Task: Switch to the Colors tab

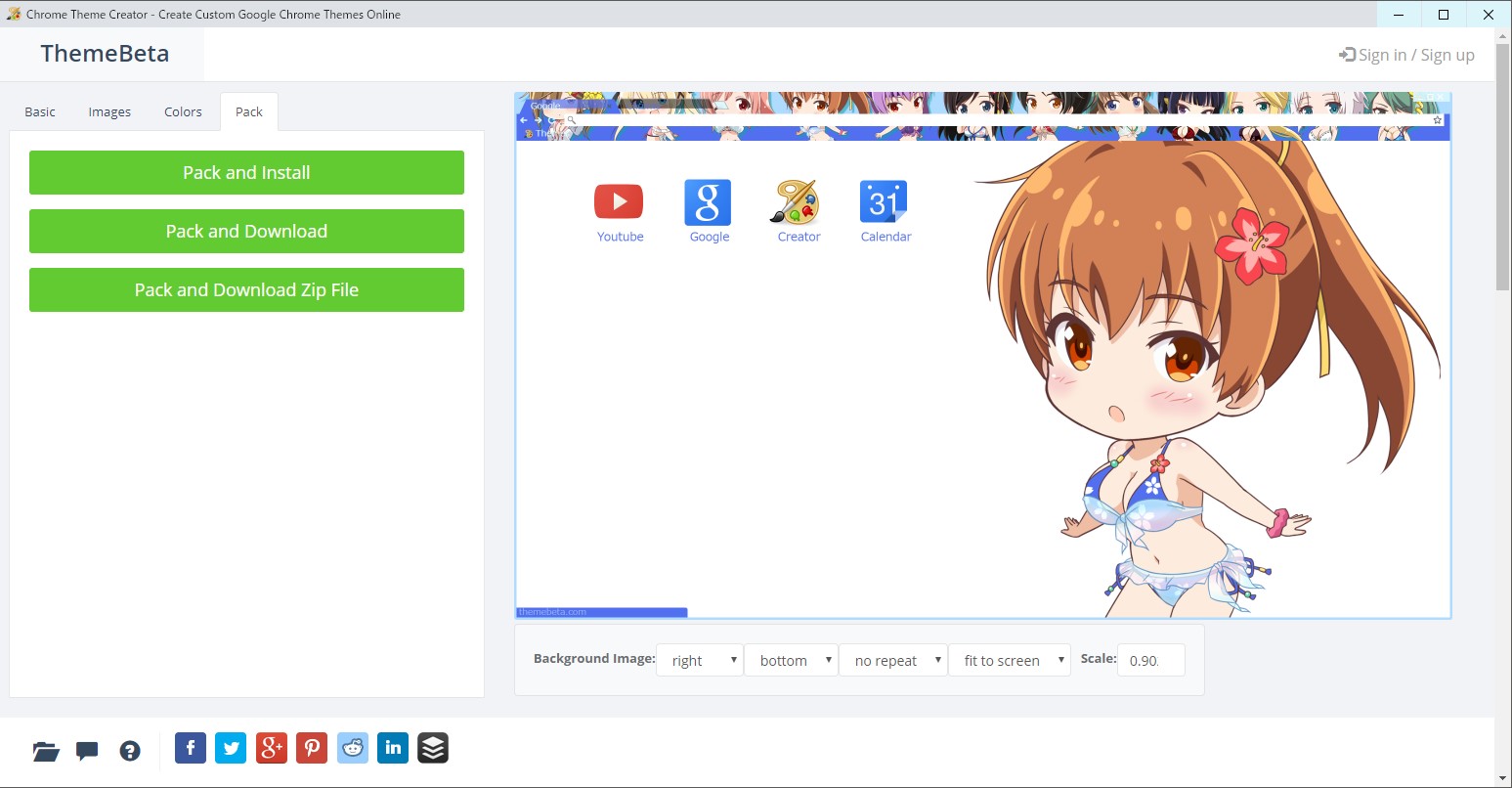Action: click(183, 111)
